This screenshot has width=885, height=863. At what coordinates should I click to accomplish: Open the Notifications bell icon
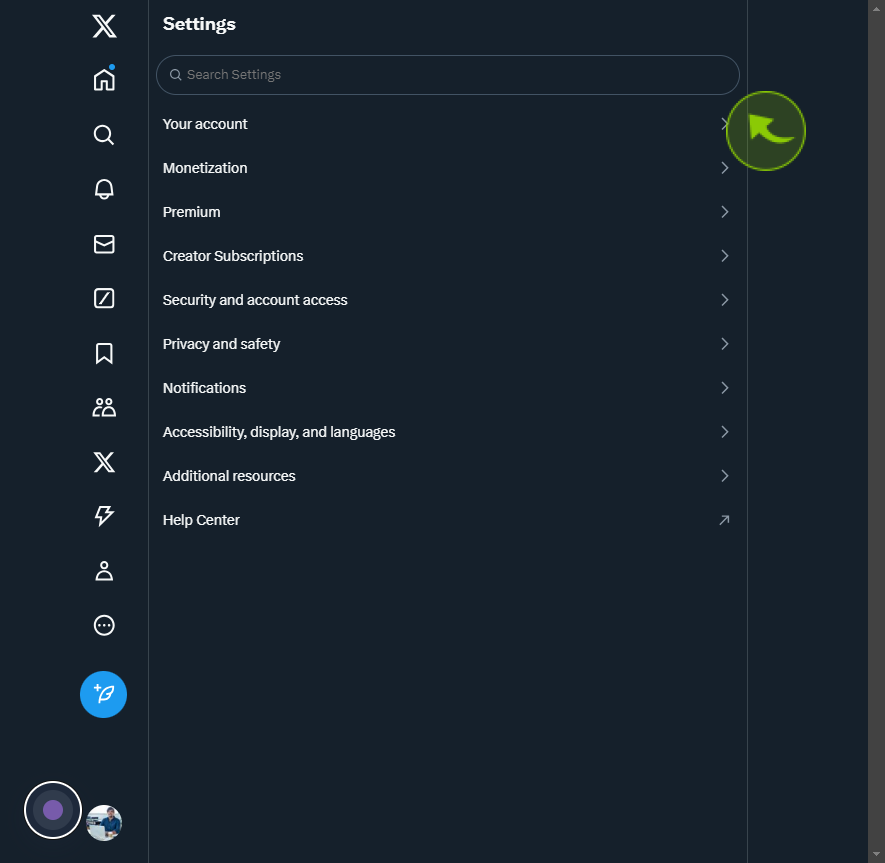(x=104, y=189)
